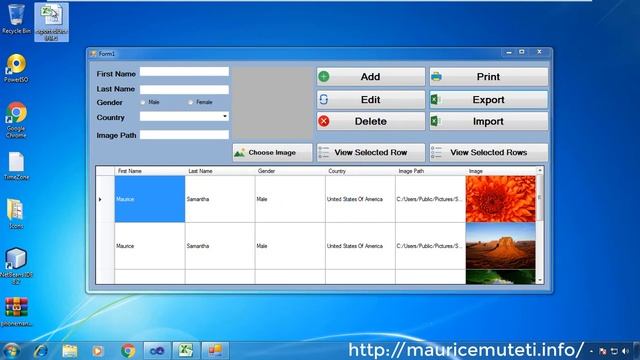
Task: Click the Print button
Action: pyautogui.click(x=489, y=77)
